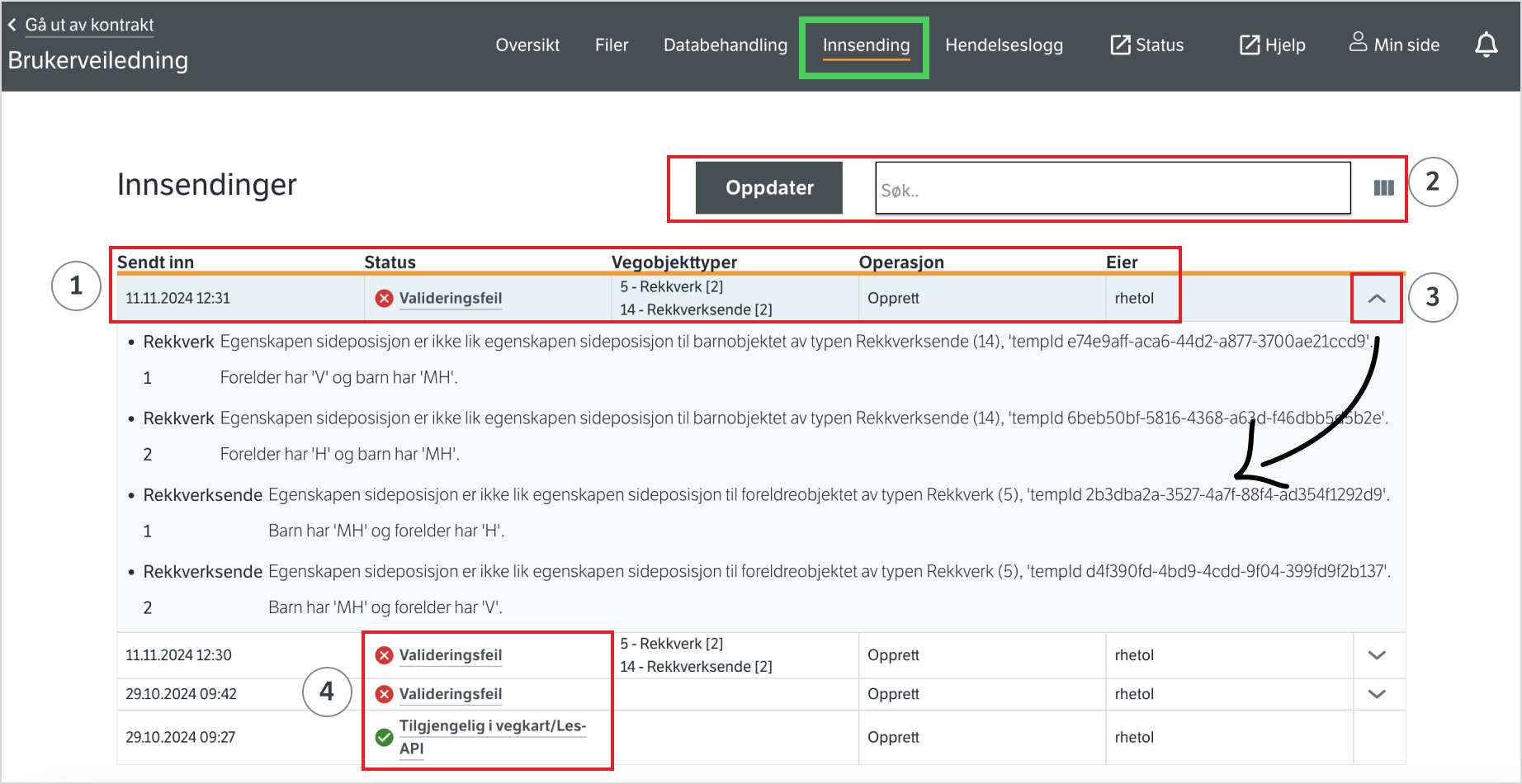This screenshot has height=784, width=1522.
Task: Focus the Søk search field
Action: click(1112, 189)
